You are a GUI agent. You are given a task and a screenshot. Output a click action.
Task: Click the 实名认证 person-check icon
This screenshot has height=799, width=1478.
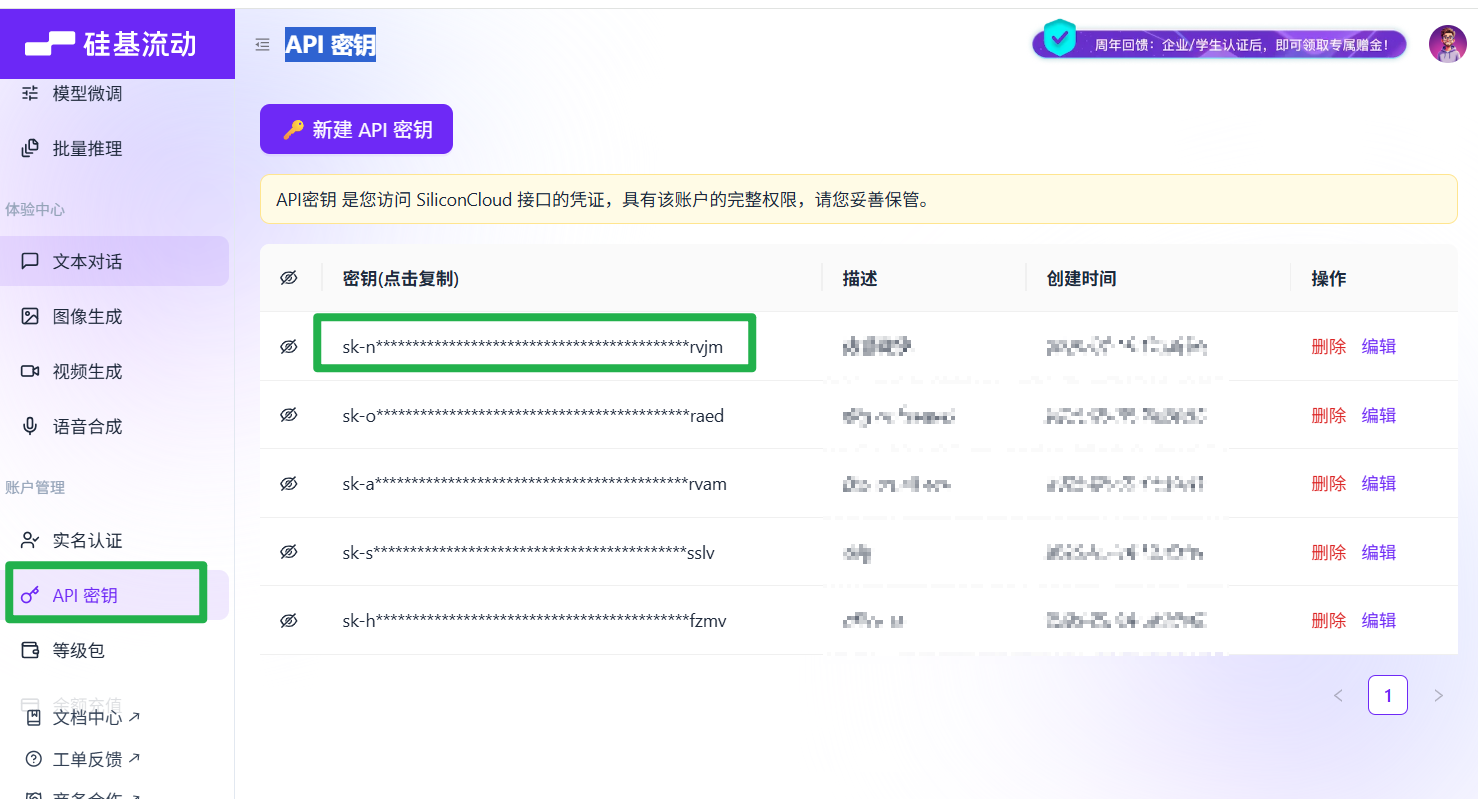click(x=31, y=540)
